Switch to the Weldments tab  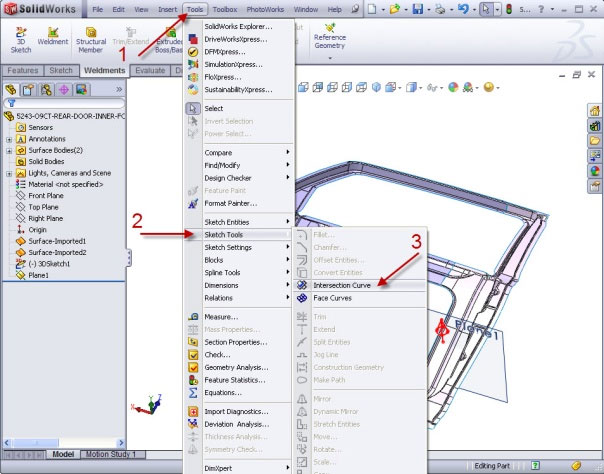point(104,70)
